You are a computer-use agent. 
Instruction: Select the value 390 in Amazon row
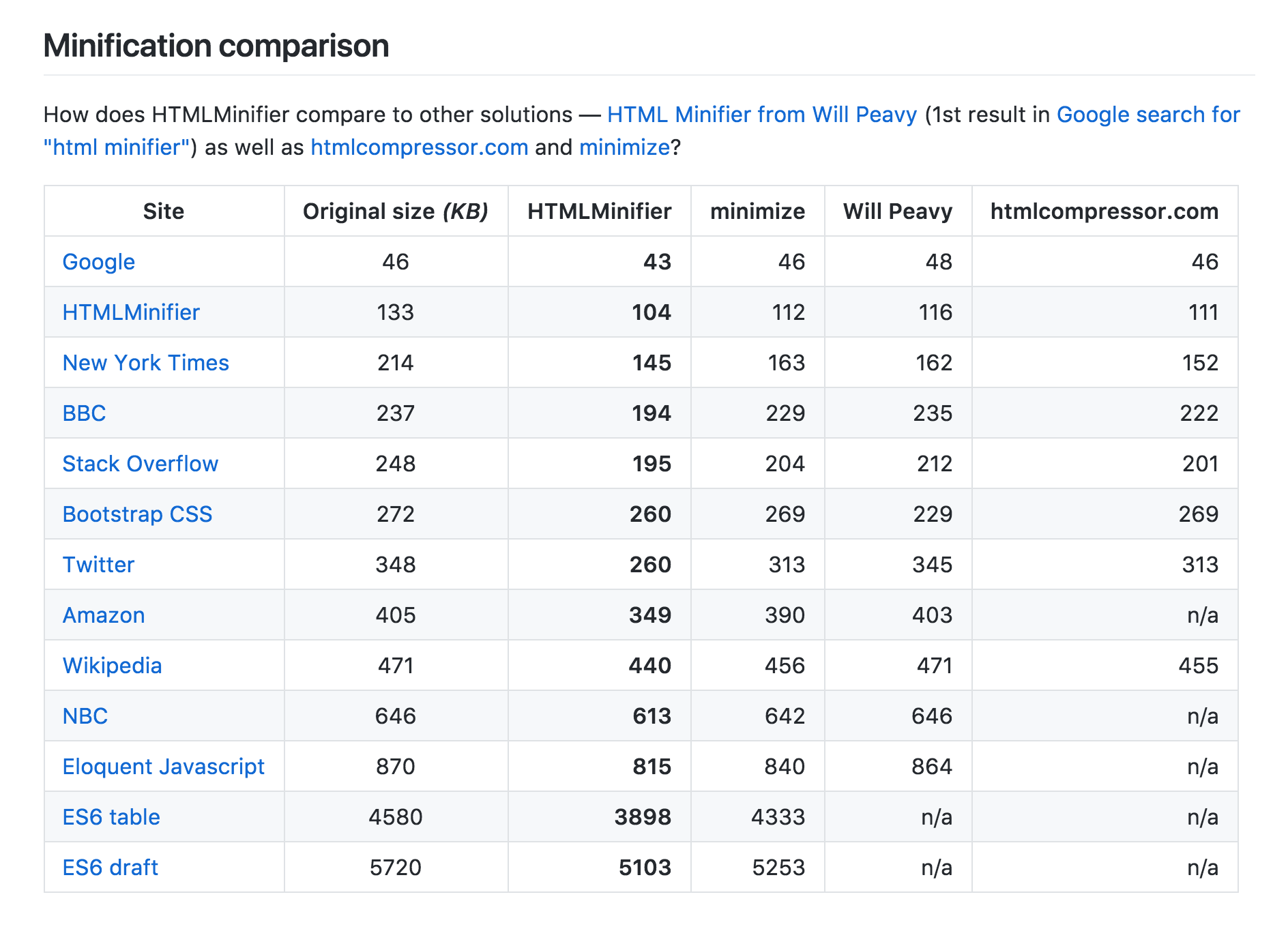point(785,615)
